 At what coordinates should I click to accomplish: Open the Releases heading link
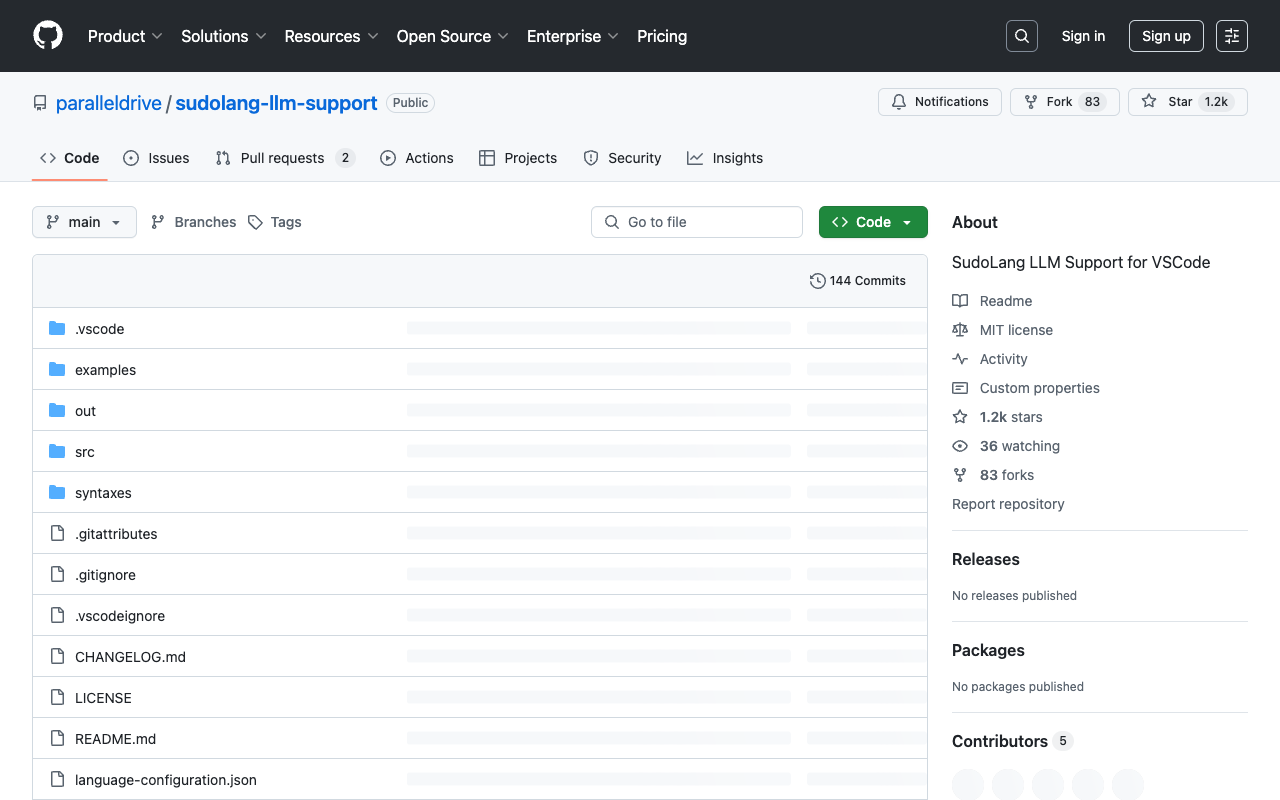986,559
